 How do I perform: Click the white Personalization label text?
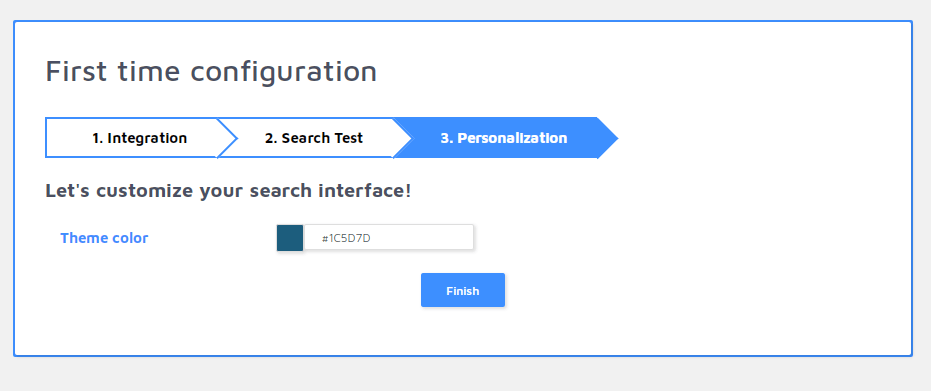coord(504,138)
